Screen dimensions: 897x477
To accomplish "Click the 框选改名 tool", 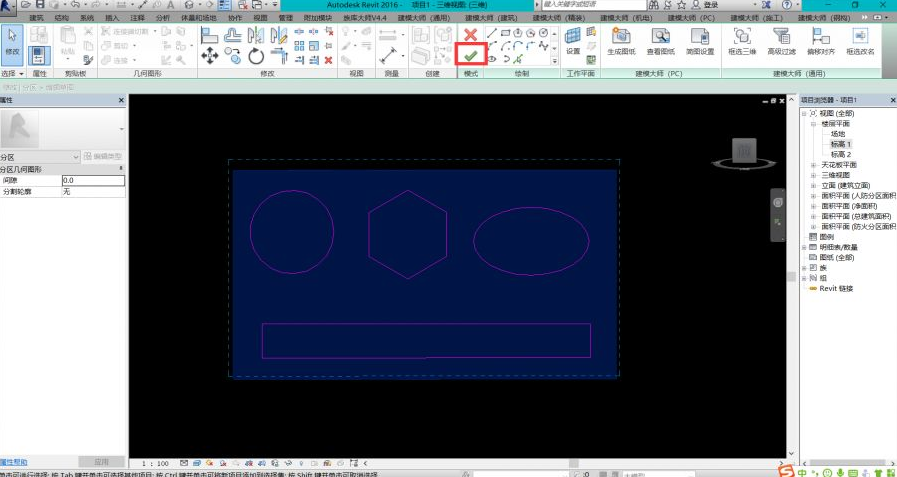I will [x=860, y=41].
